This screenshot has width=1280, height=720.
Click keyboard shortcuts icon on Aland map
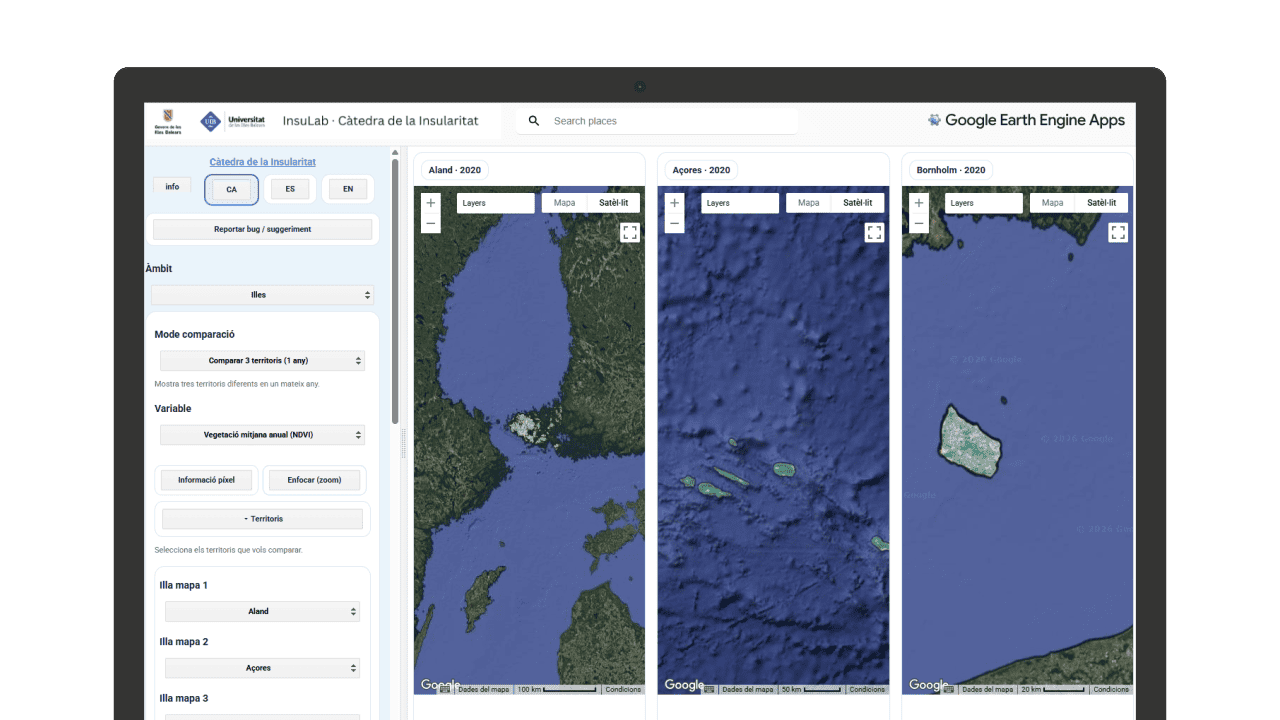point(445,689)
